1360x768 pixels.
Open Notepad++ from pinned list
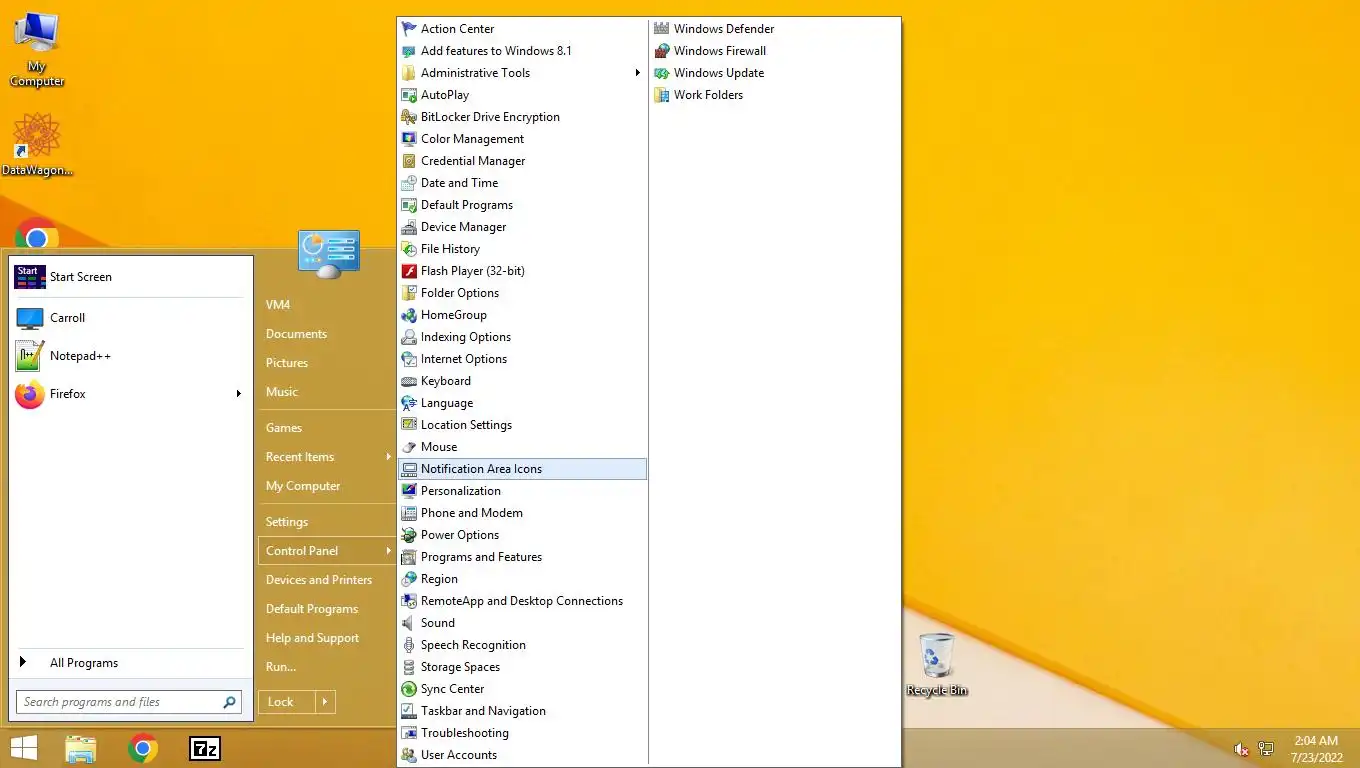point(130,356)
